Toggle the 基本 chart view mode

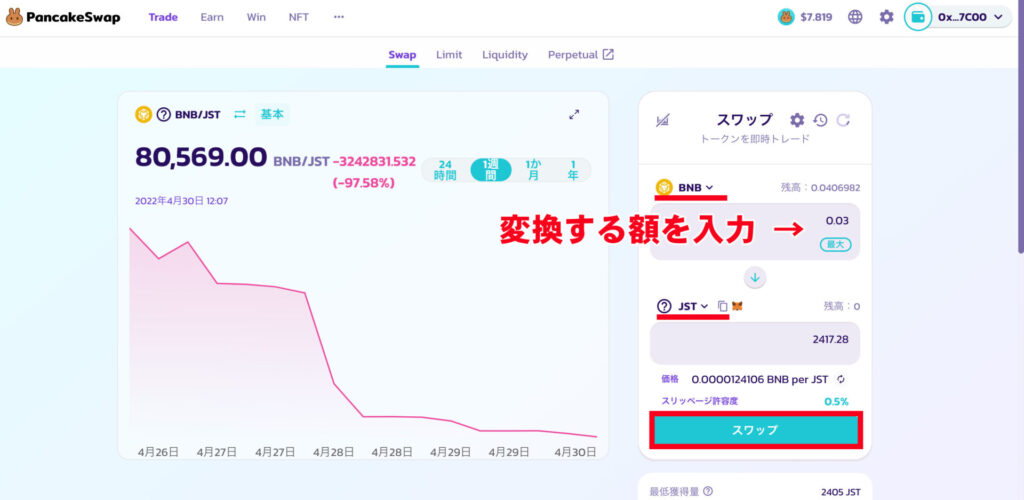pos(272,114)
